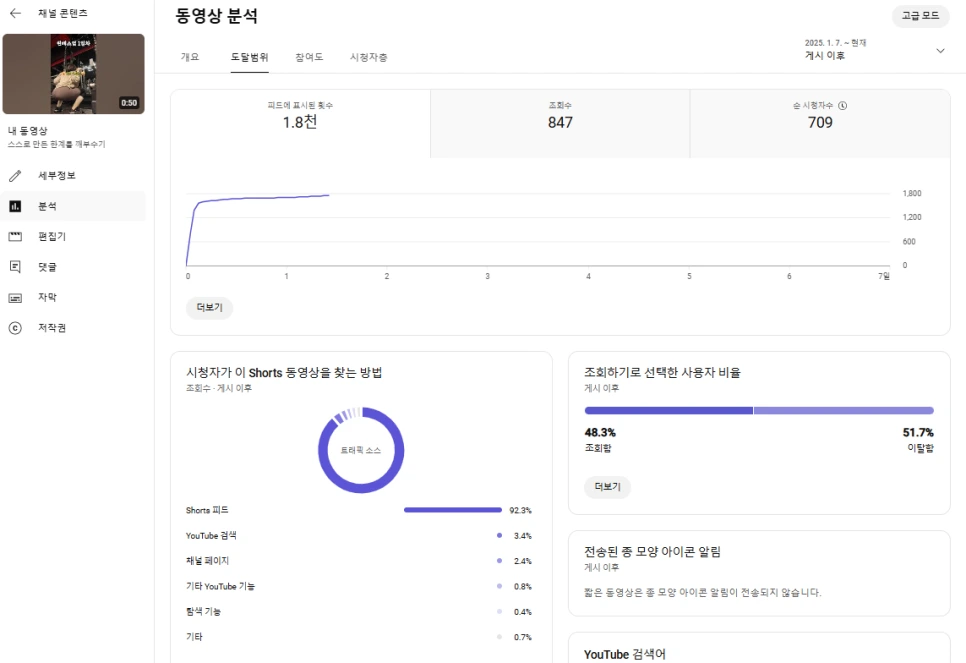Switch to the 개요 tab
966x663 pixels.
(190, 57)
